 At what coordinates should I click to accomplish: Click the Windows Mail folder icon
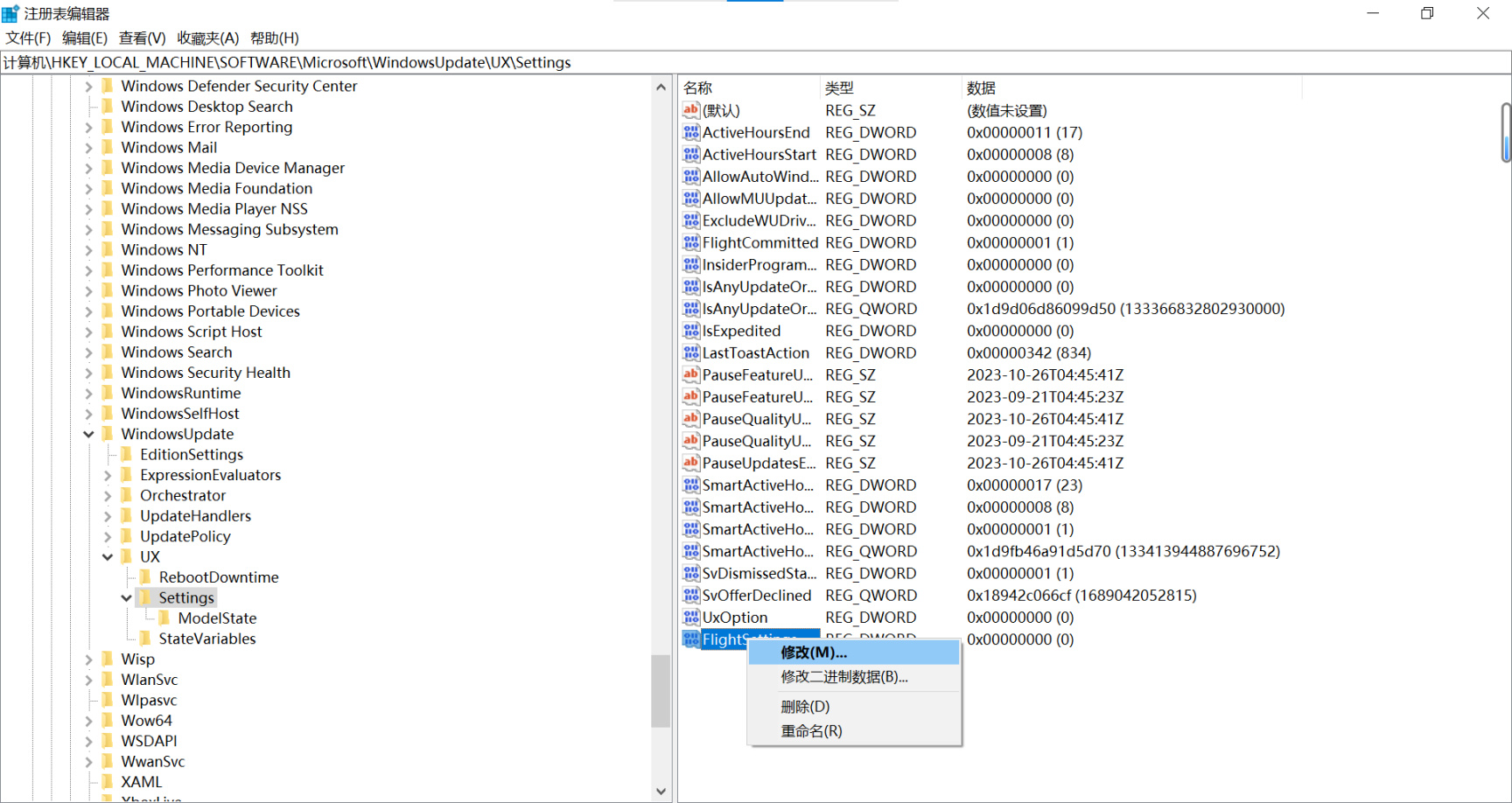tap(108, 147)
